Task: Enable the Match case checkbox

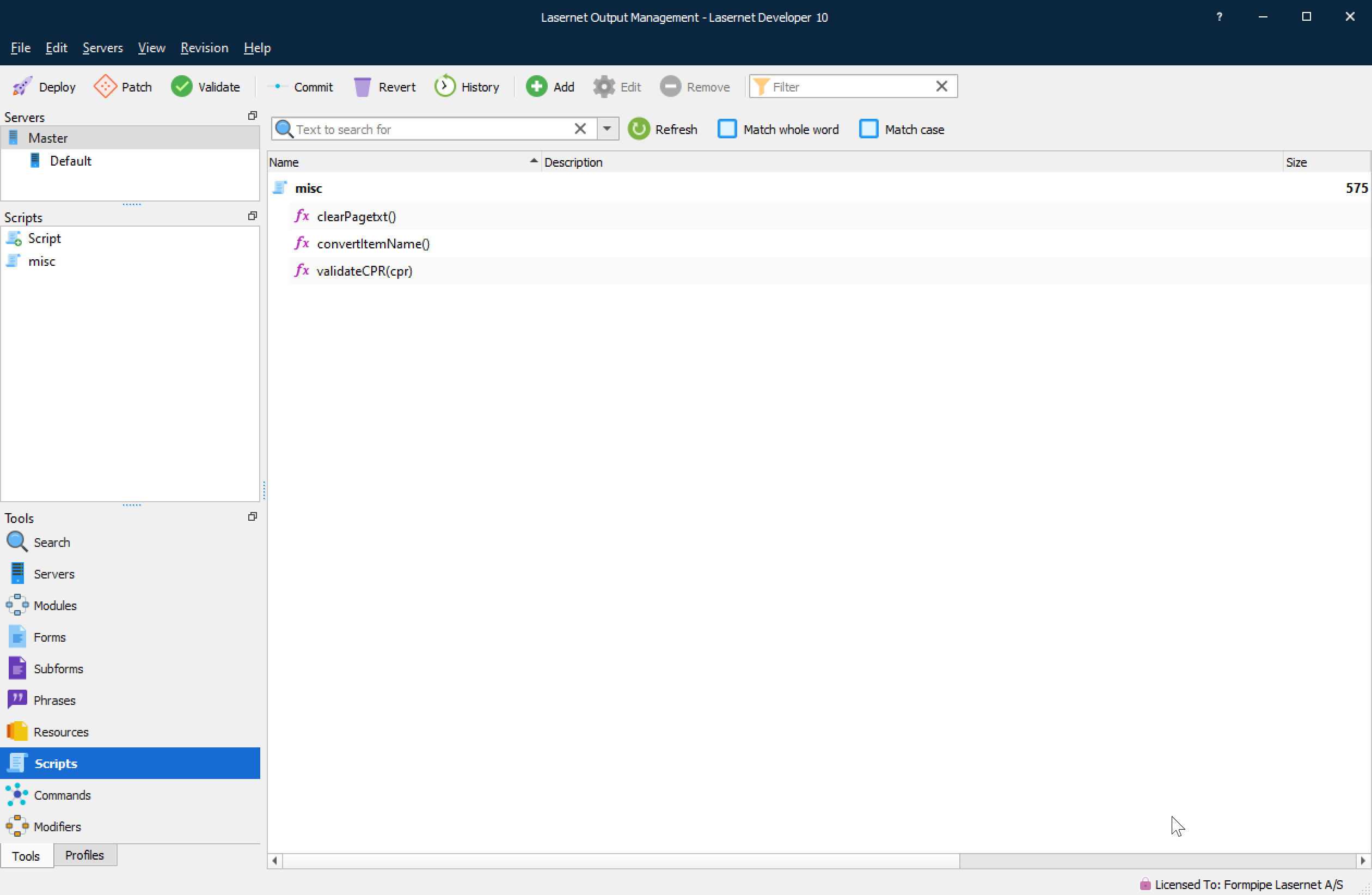Action: click(868, 129)
